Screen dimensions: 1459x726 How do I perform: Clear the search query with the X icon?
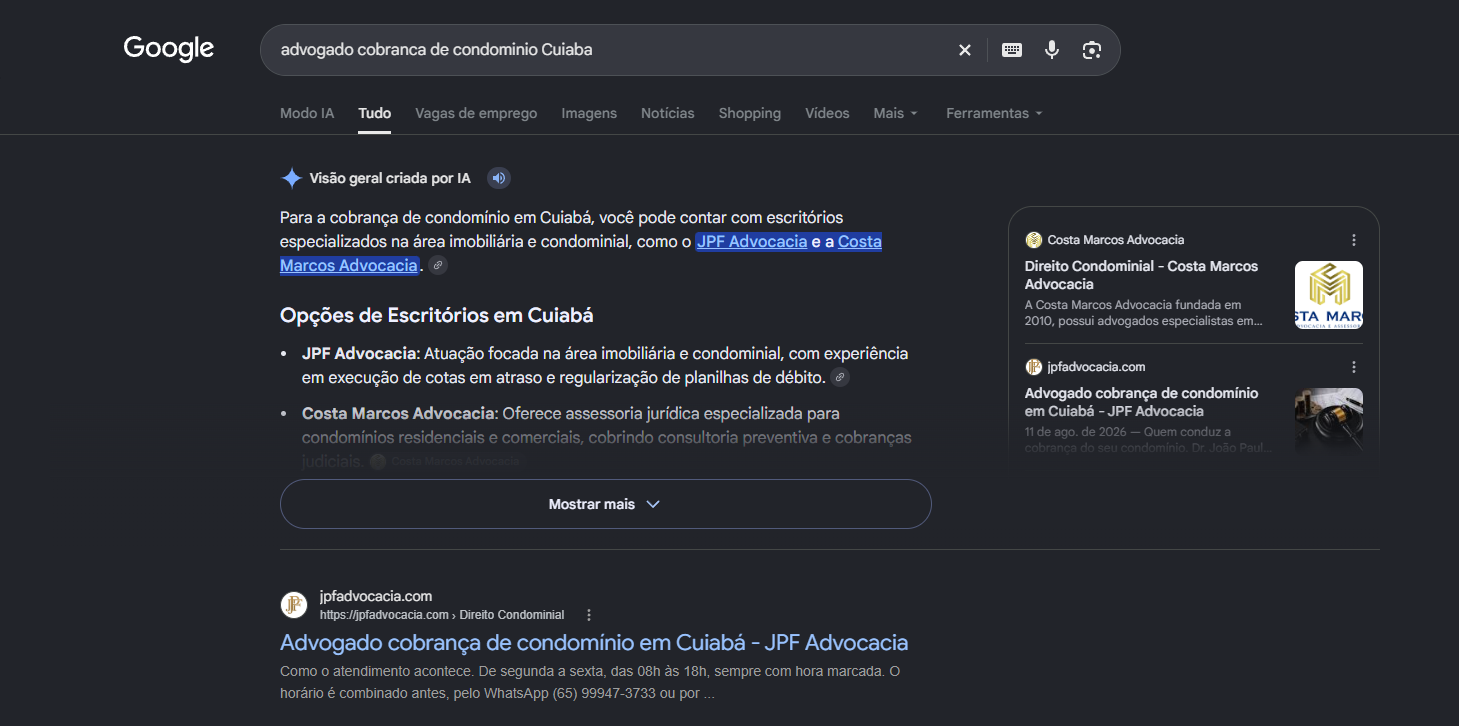965,50
